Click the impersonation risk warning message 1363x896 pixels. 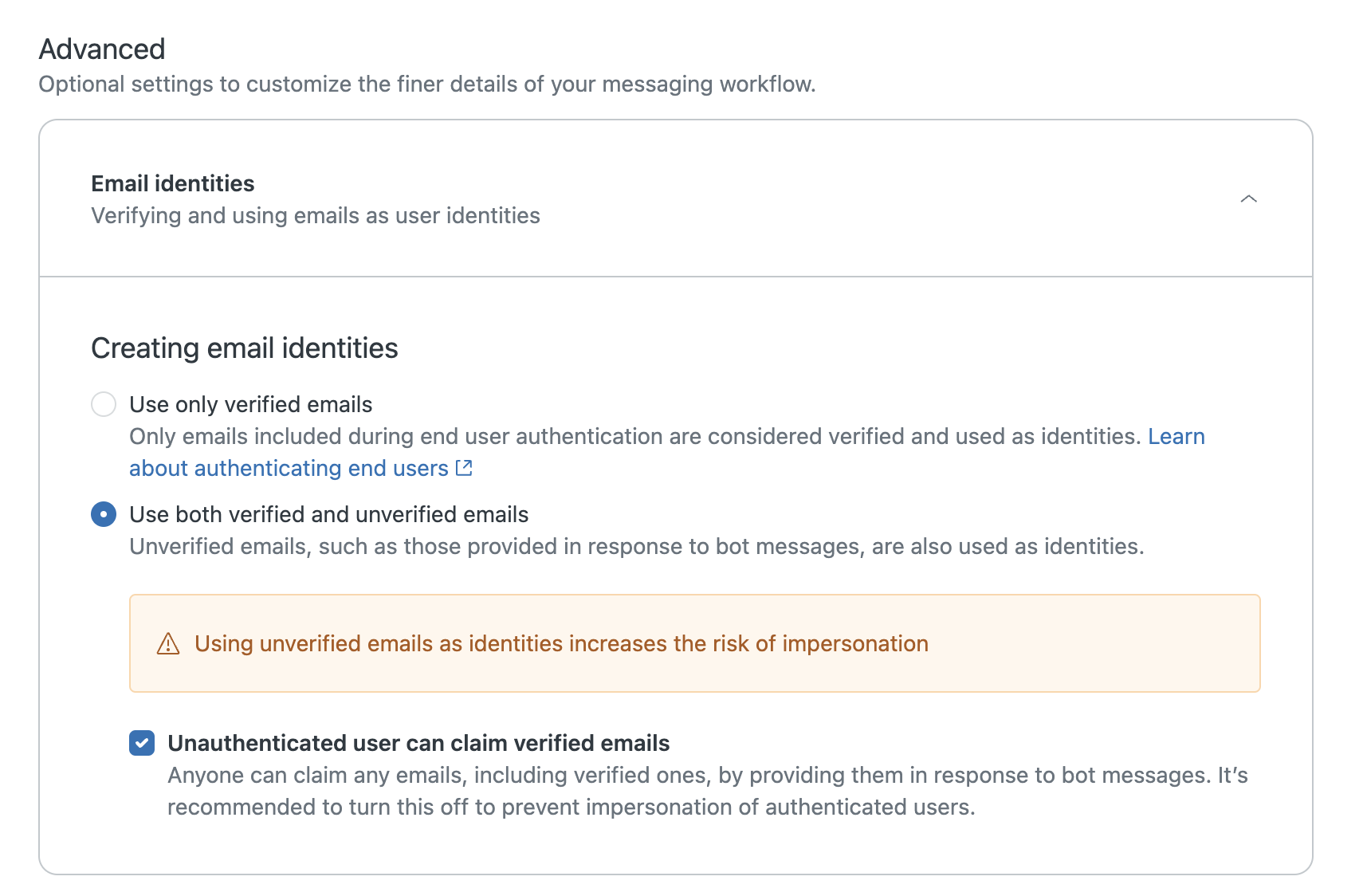pyautogui.click(x=560, y=643)
